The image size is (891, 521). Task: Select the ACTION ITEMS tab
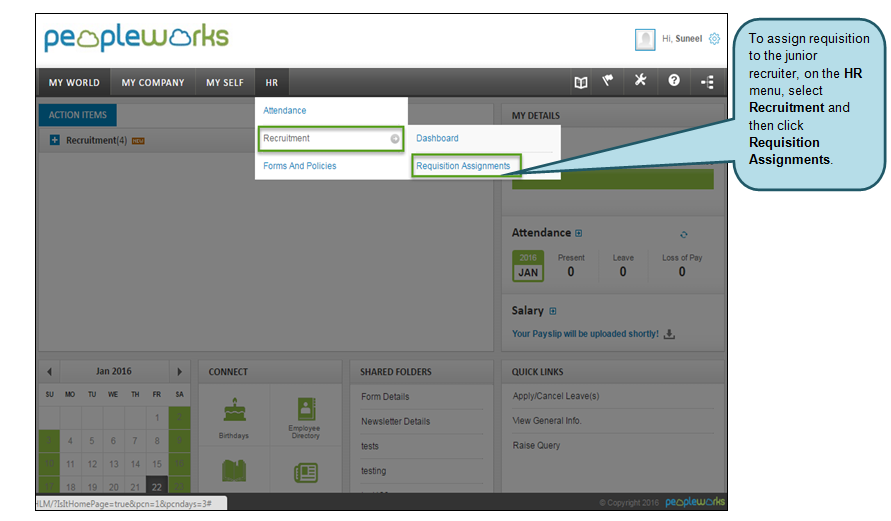78,115
